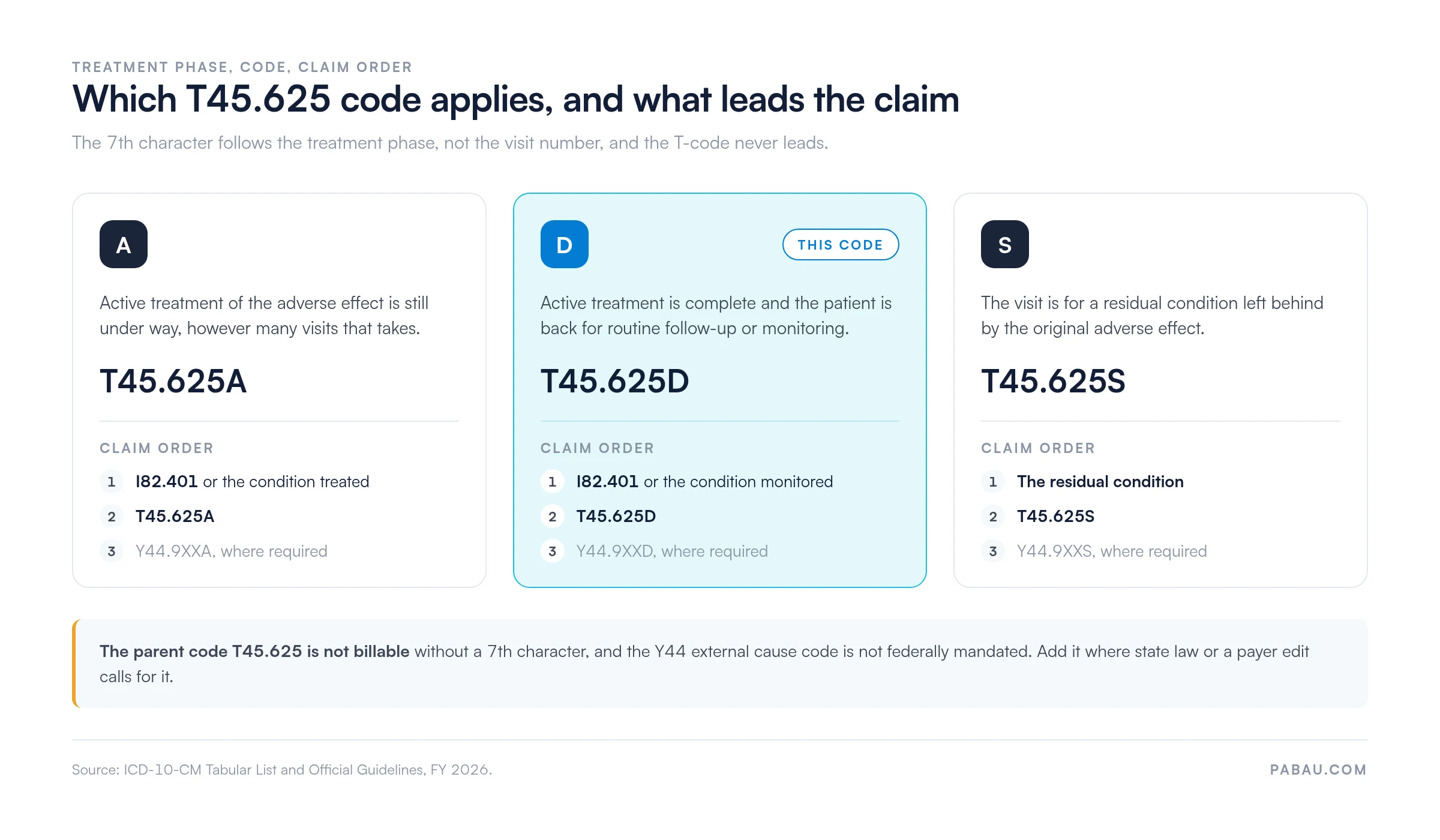Click The residual condition list item
Image resolution: width=1440 pixels, height=840 pixels.
point(1100,482)
